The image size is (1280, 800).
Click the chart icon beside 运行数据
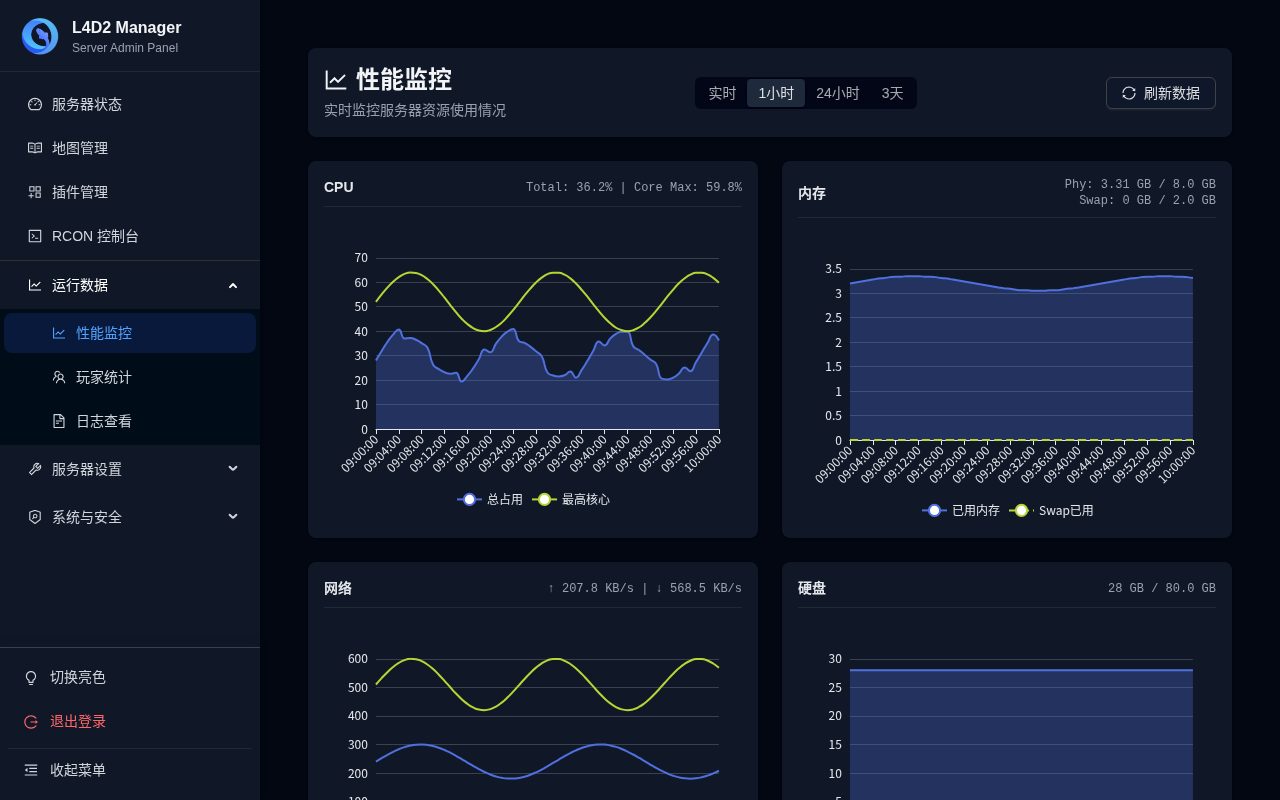point(35,285)
